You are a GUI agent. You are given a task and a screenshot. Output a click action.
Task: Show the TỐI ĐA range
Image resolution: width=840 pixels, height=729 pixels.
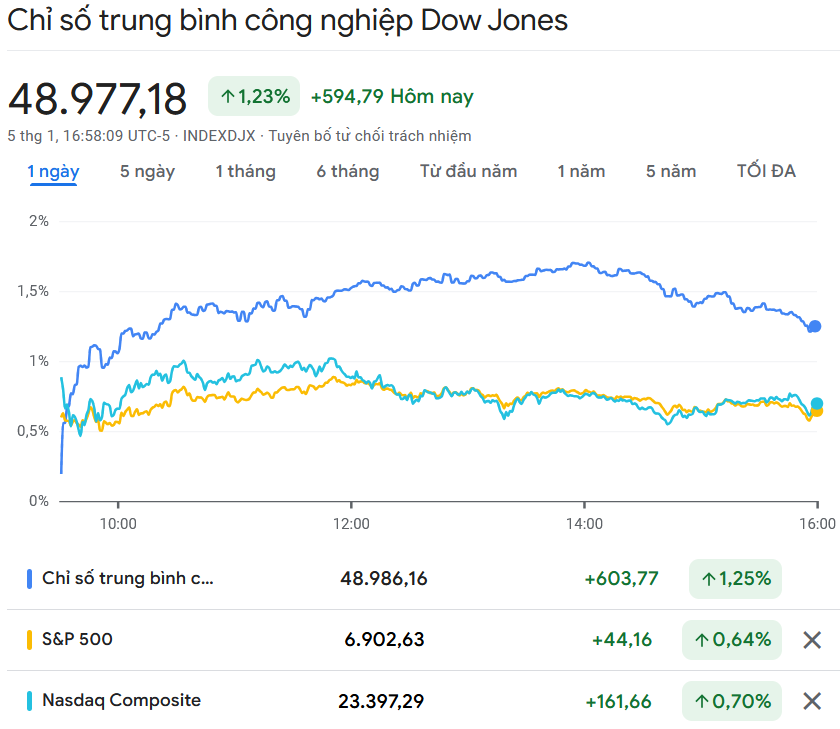[x=766, y=171]
